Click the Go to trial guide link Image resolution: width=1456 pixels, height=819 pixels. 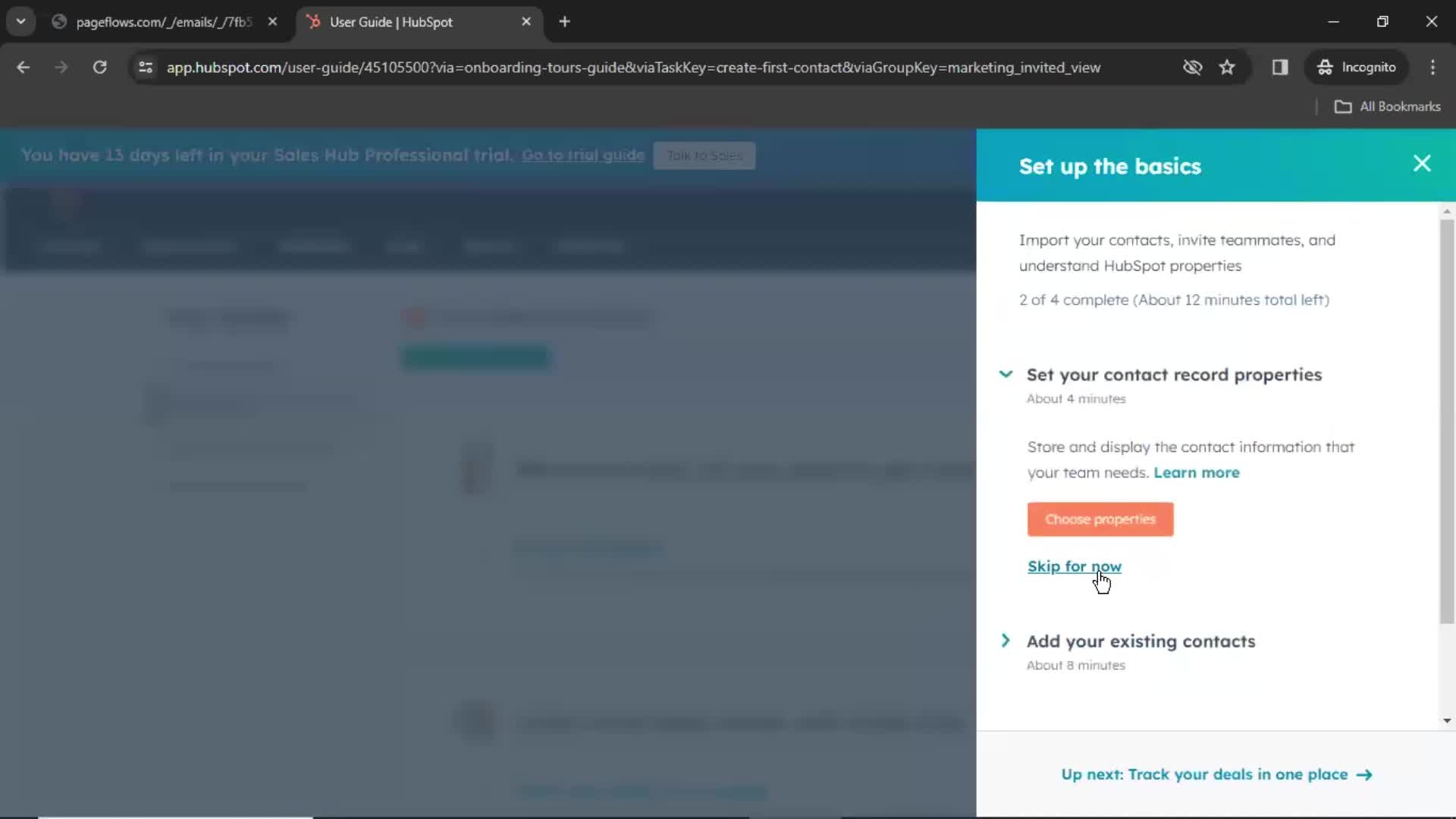[x=582, y=155]
